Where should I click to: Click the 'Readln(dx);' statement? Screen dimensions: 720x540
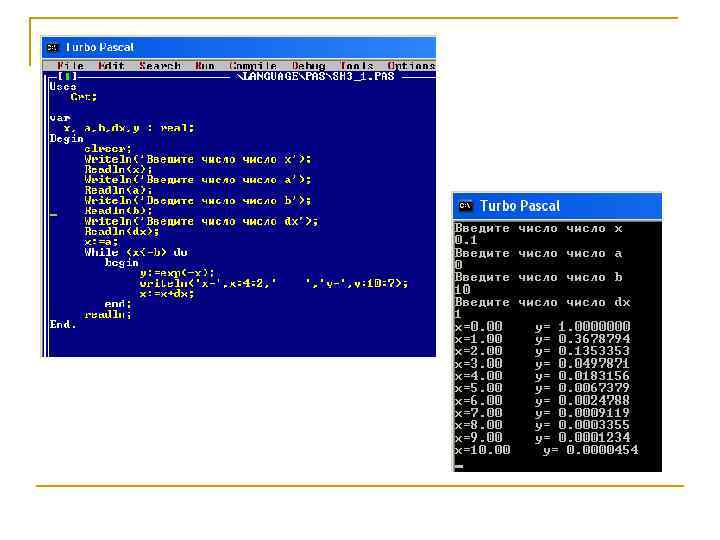click(x=122, y=231)
